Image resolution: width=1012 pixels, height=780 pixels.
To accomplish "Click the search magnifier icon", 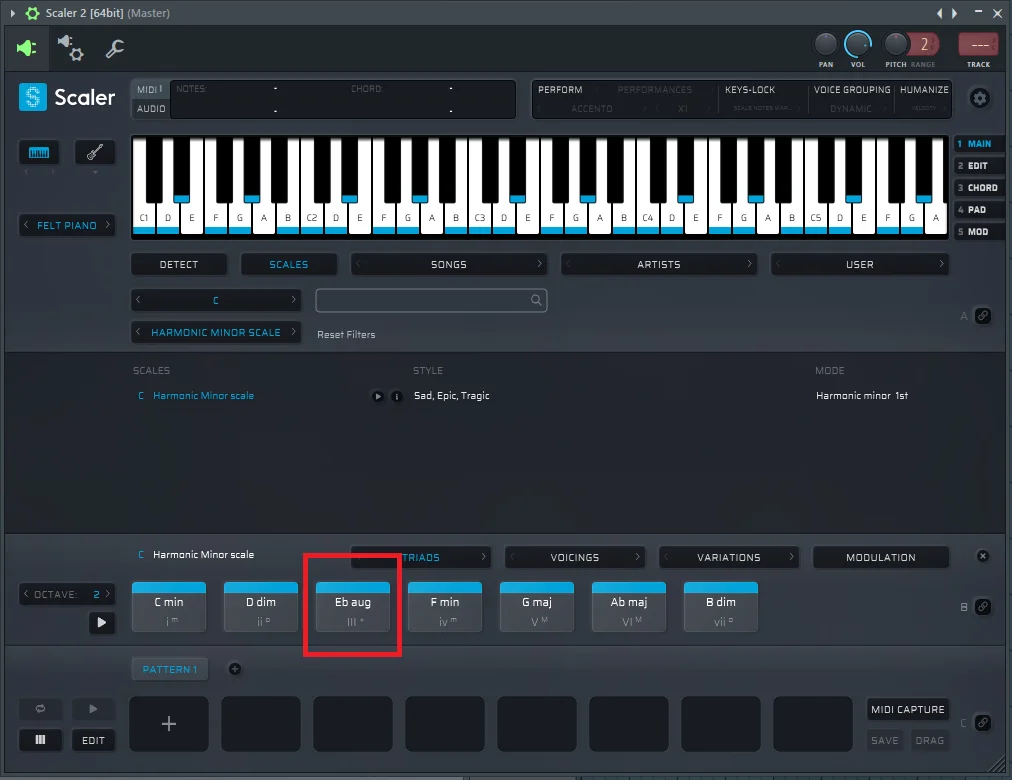I will click(x=536, y=300).
